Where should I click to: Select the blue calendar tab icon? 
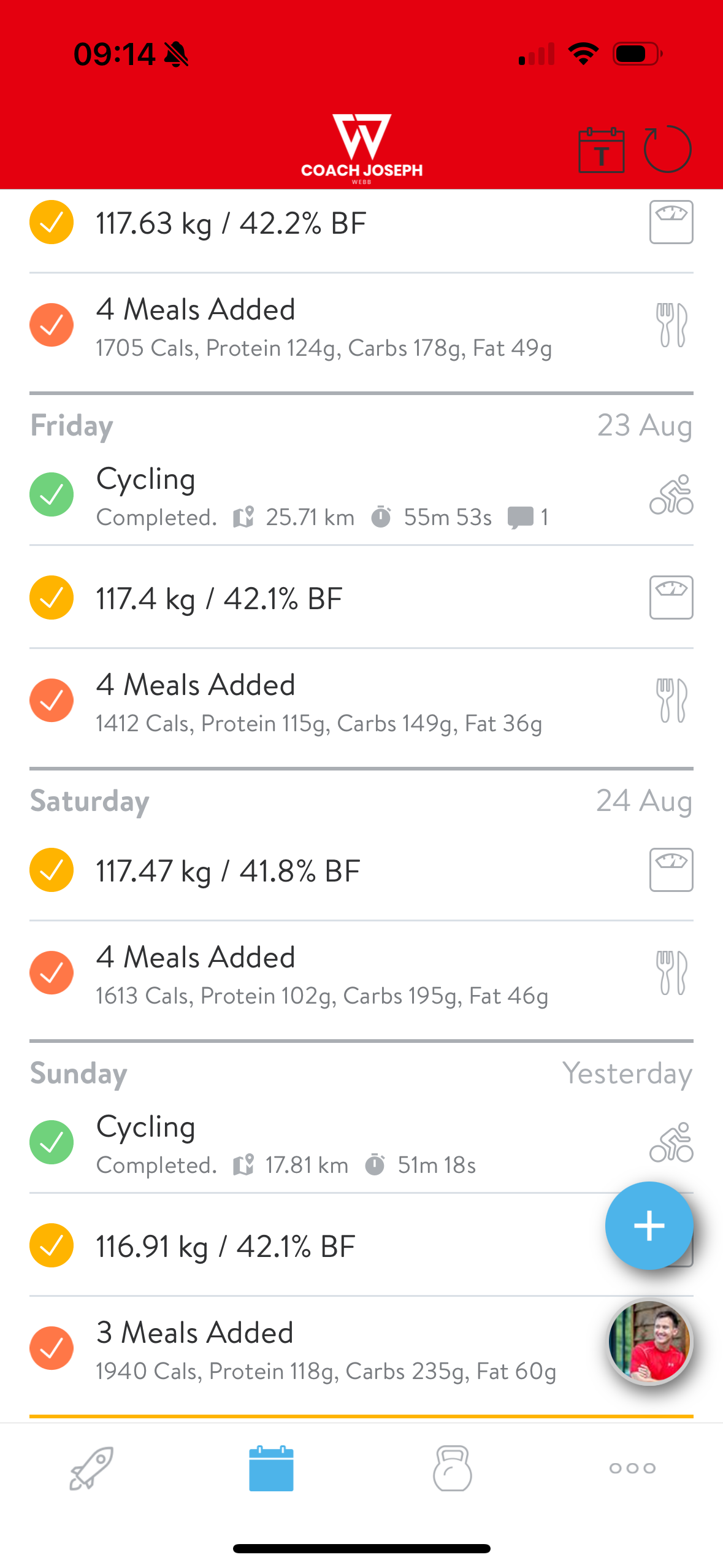(271, 1469)
